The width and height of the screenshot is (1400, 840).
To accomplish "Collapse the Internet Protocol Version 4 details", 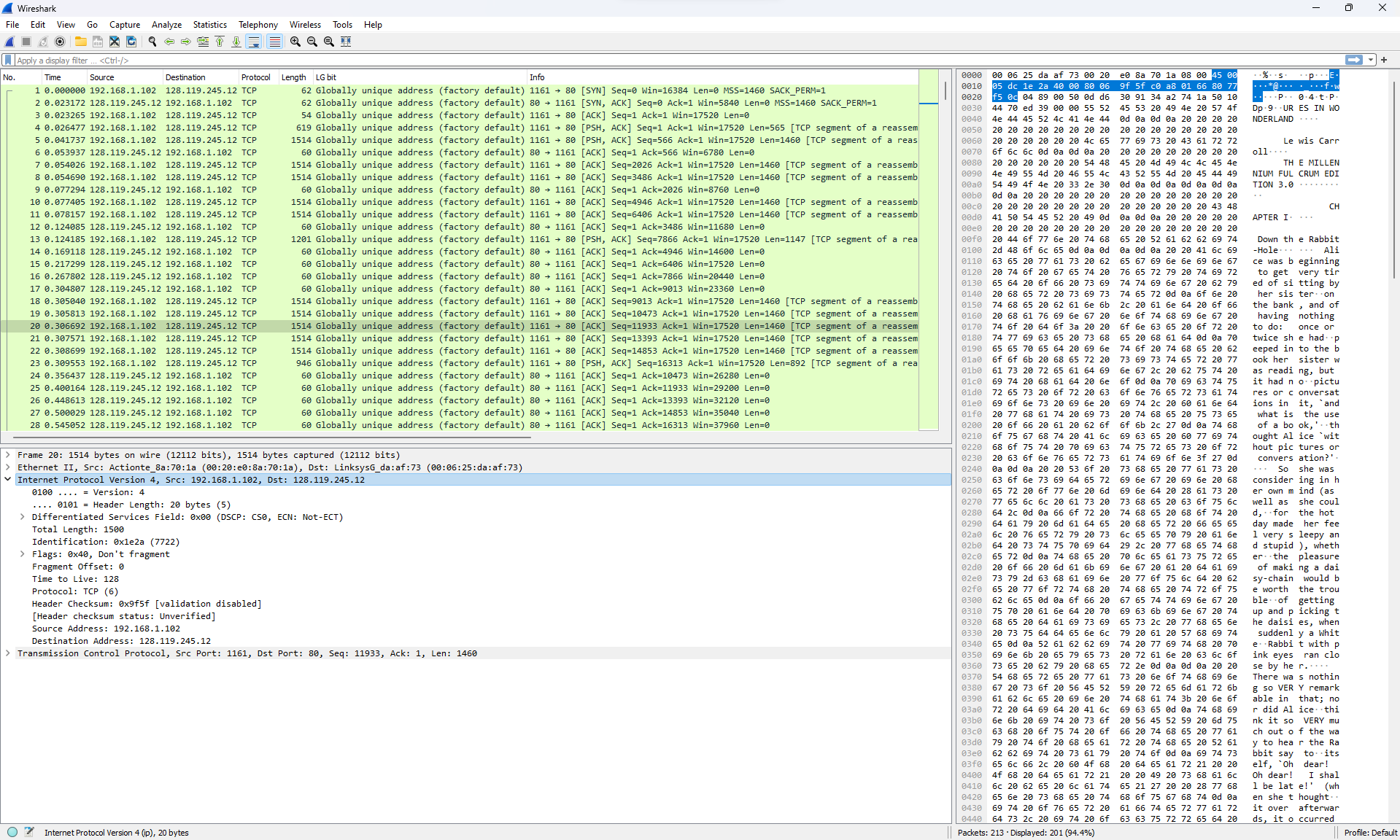I will (x=8, y=480).
